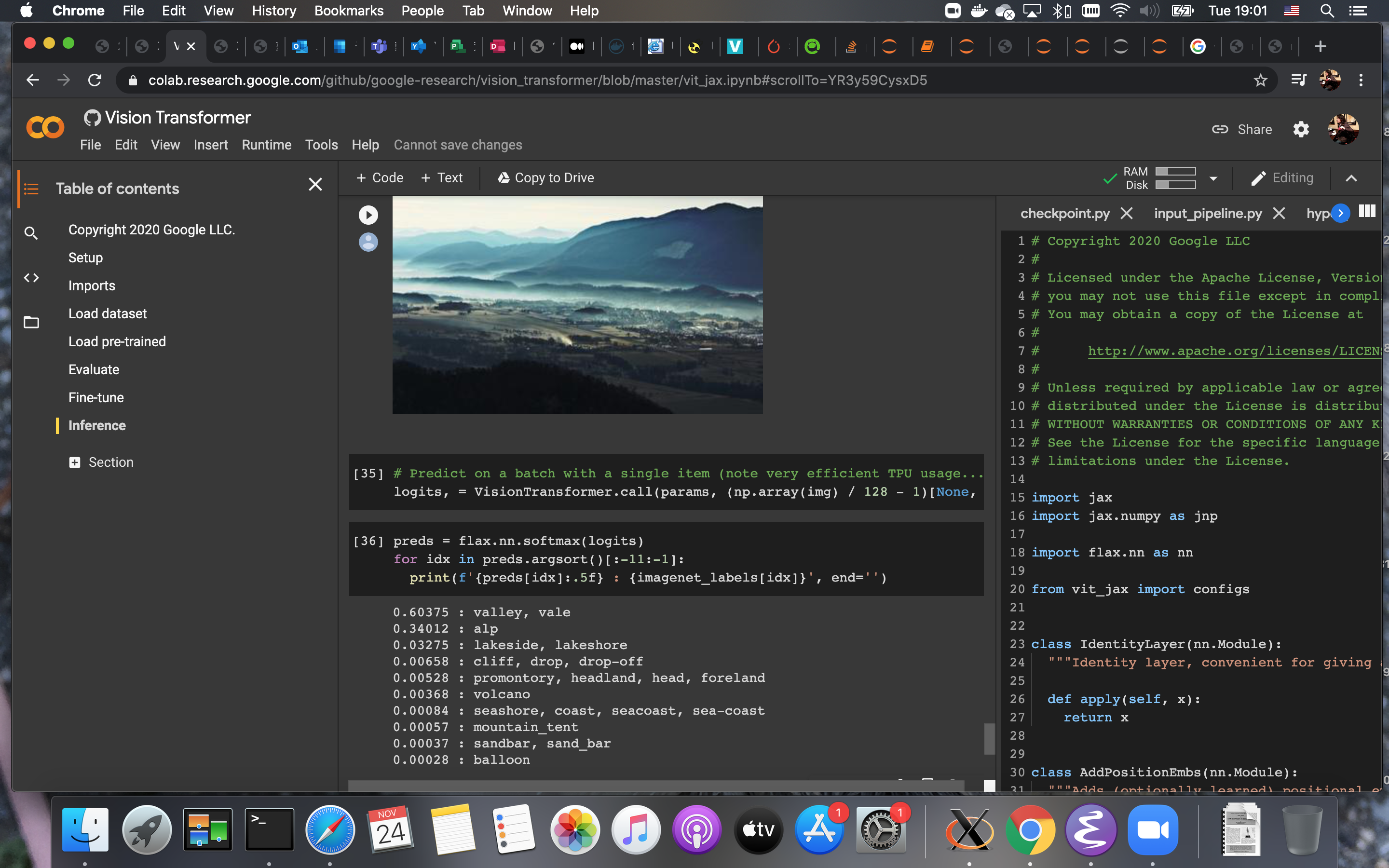Click the Share link button

1241,129
